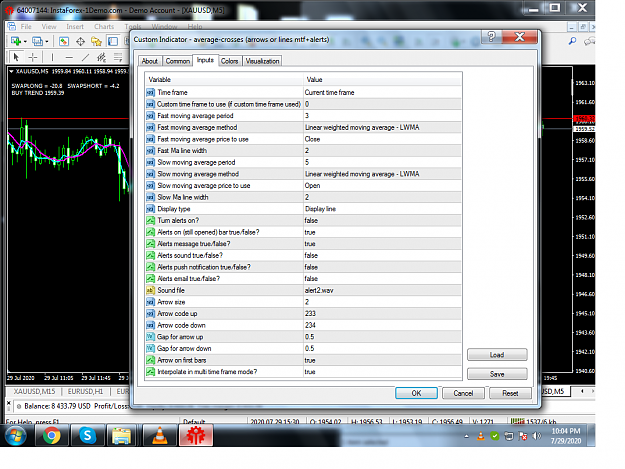Select Slow moving average period value 5

pos(383,162)
